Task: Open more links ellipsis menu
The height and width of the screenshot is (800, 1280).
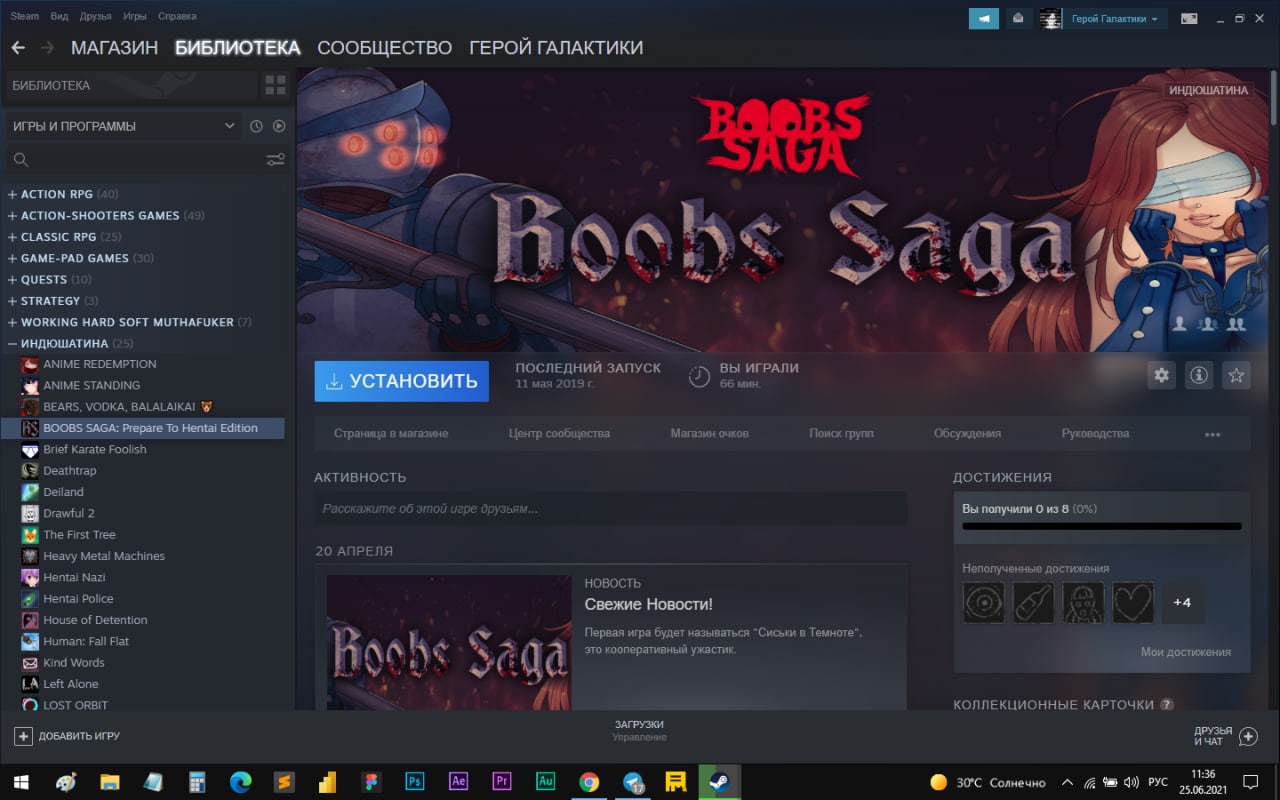Action: pos(1212,434)
